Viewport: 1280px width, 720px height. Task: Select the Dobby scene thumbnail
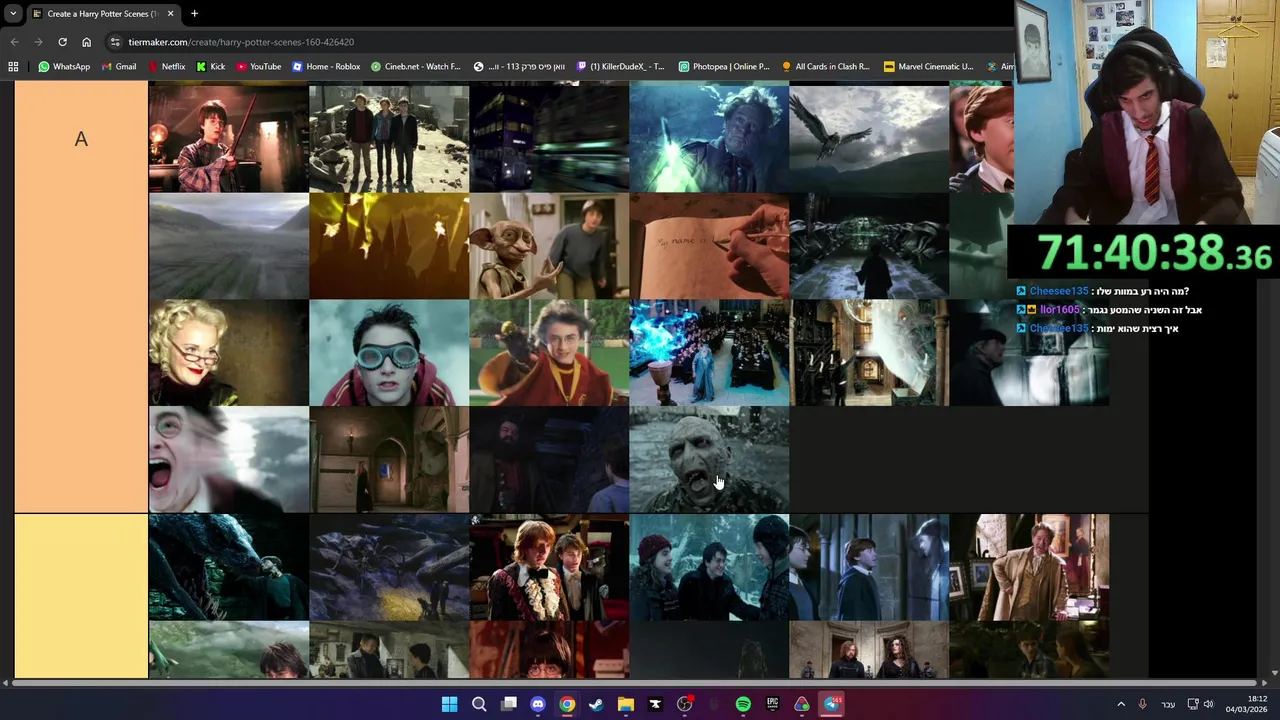(549, 246)
